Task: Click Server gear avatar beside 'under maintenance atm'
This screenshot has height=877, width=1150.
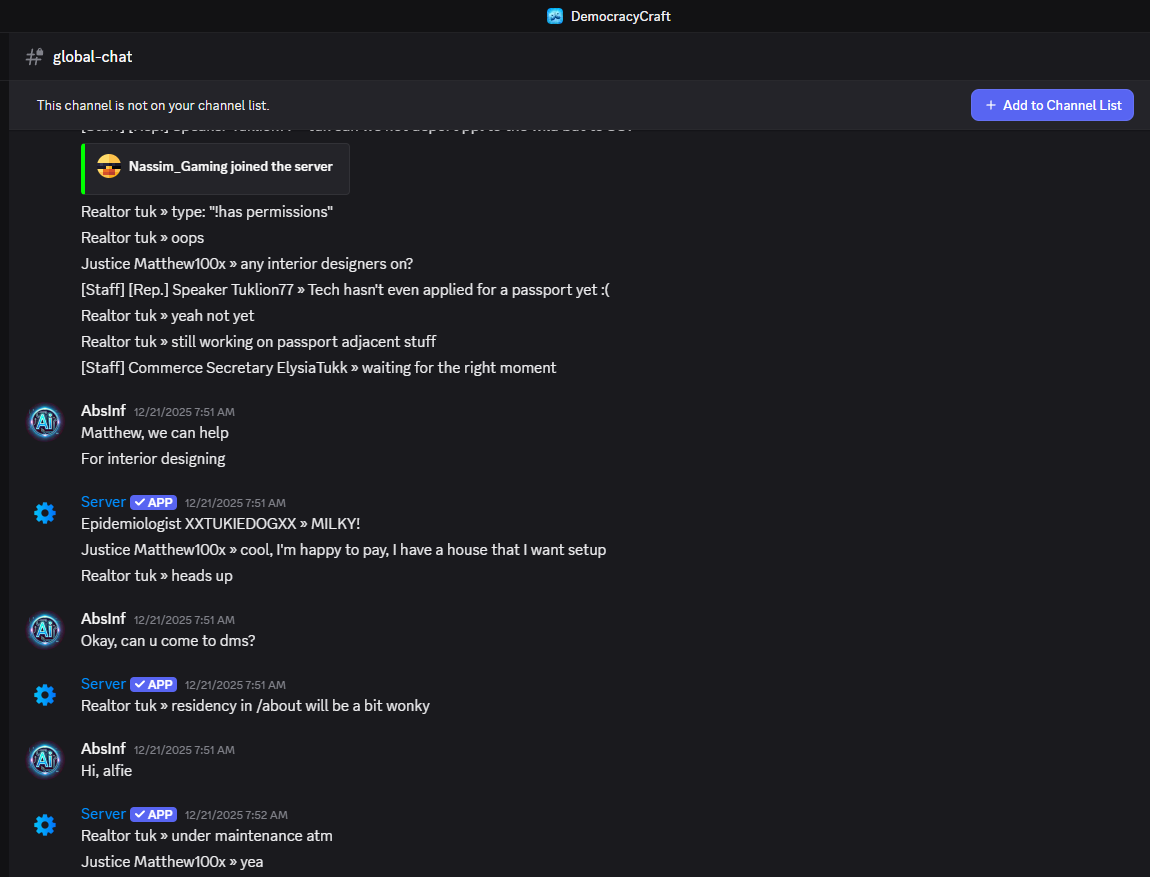Action: [44, 825]
